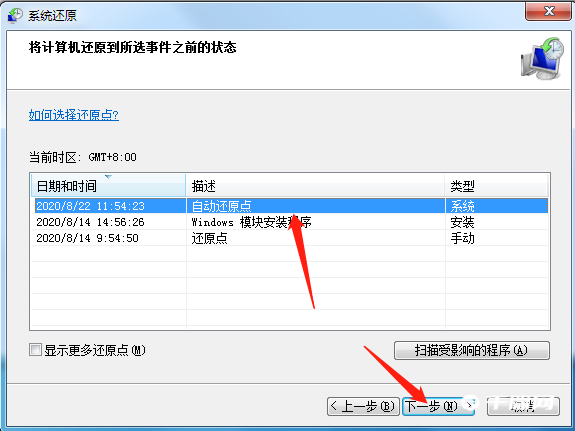This screenshot has width=575, height=431.
Task: Sort by the 描述 column header
Action: tap(315, 186)
